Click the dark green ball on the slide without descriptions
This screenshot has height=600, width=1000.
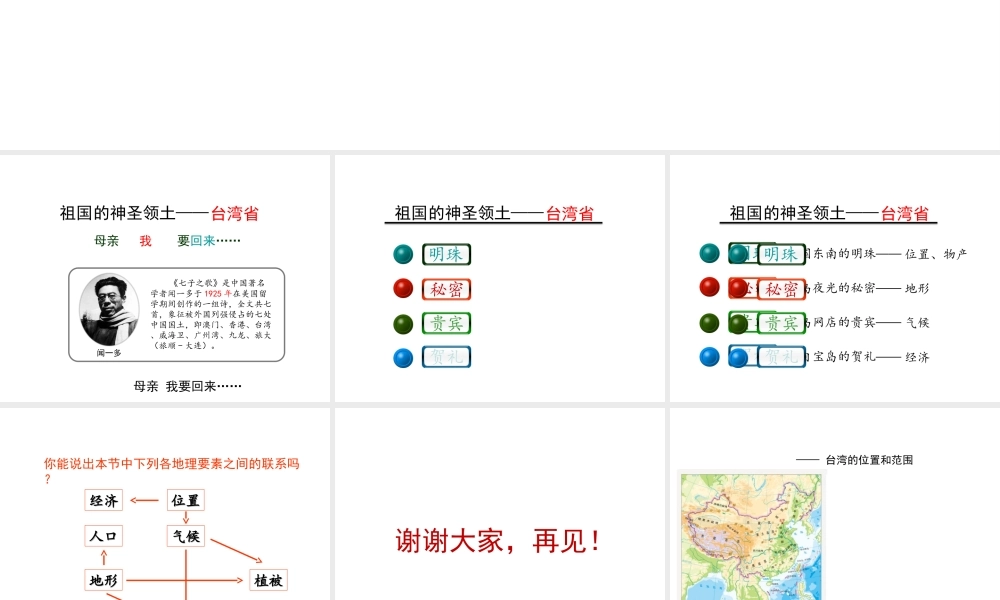(x=403, y=324)
